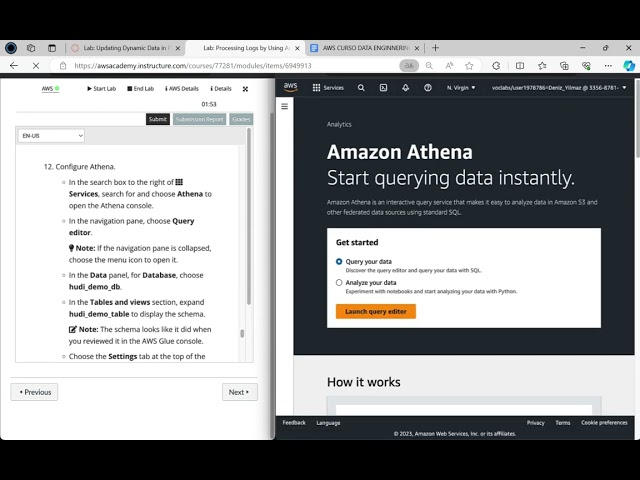640x480 pixels.
Task: Click the AWS status link
Action: tap(51, 89)
